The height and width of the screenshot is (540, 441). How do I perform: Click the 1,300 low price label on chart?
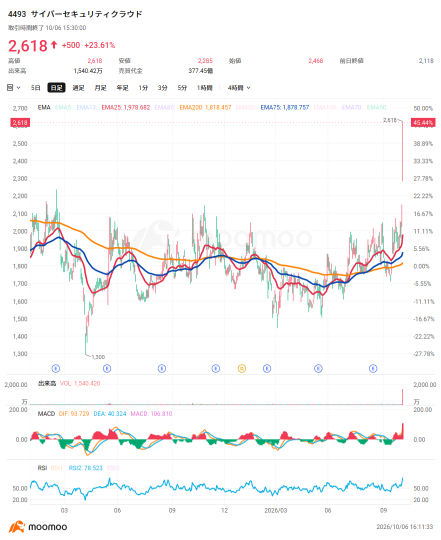pyautogui.click(x=98, y=357)
